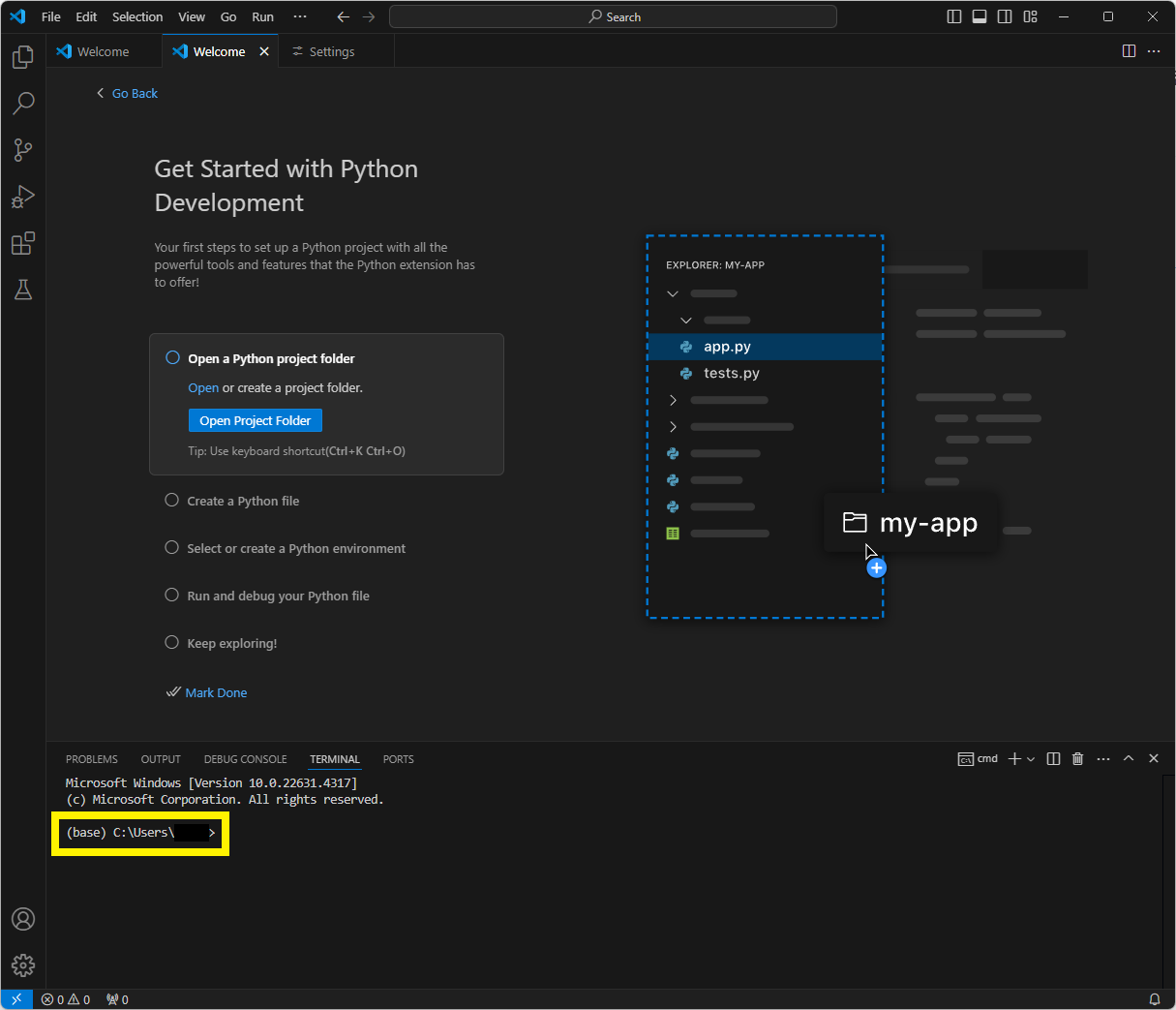Toggle primary side bar layout icon

[x=954, y=16]
